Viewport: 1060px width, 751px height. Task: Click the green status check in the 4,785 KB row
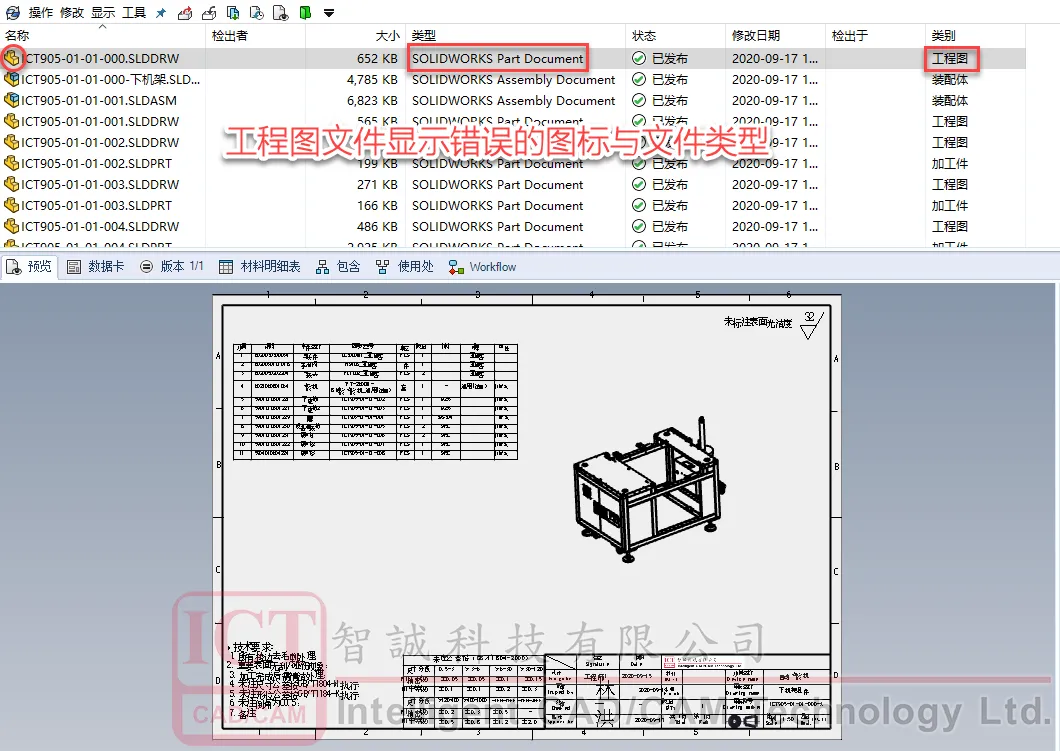click(639, 79)
